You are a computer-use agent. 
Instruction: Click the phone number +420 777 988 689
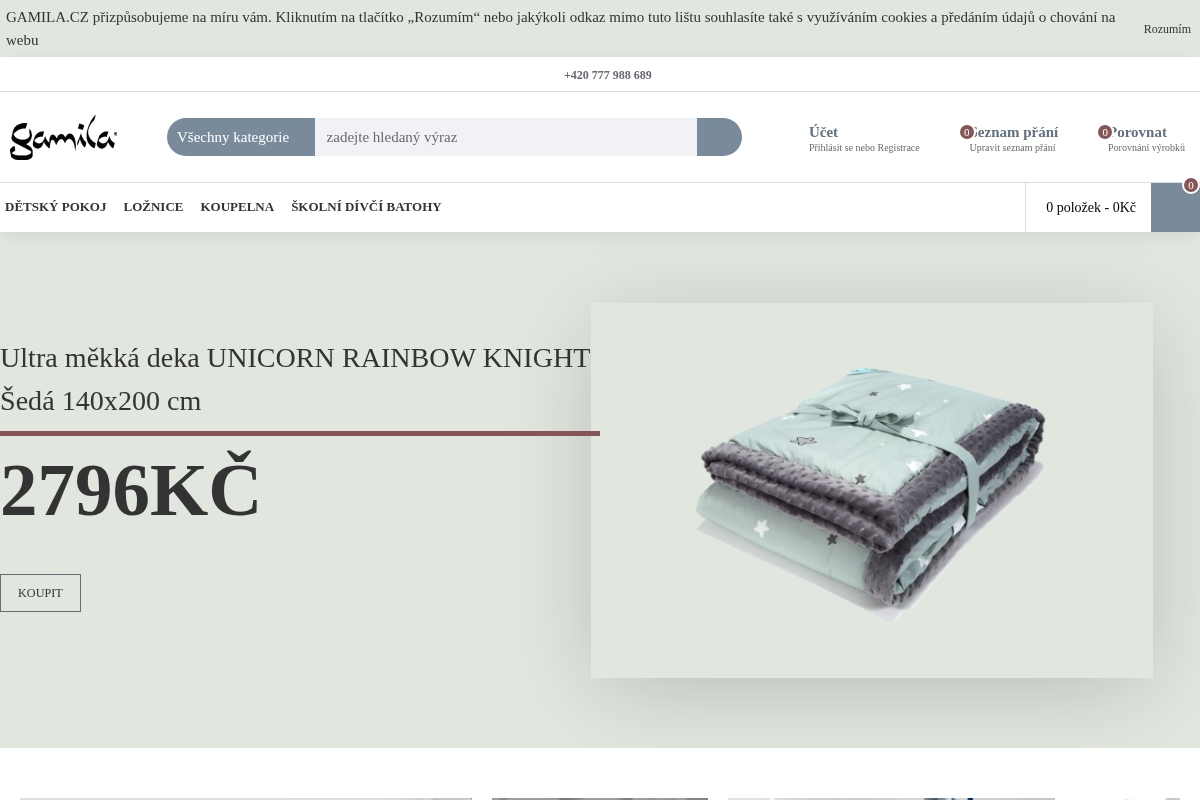click(x=608, y=75)
